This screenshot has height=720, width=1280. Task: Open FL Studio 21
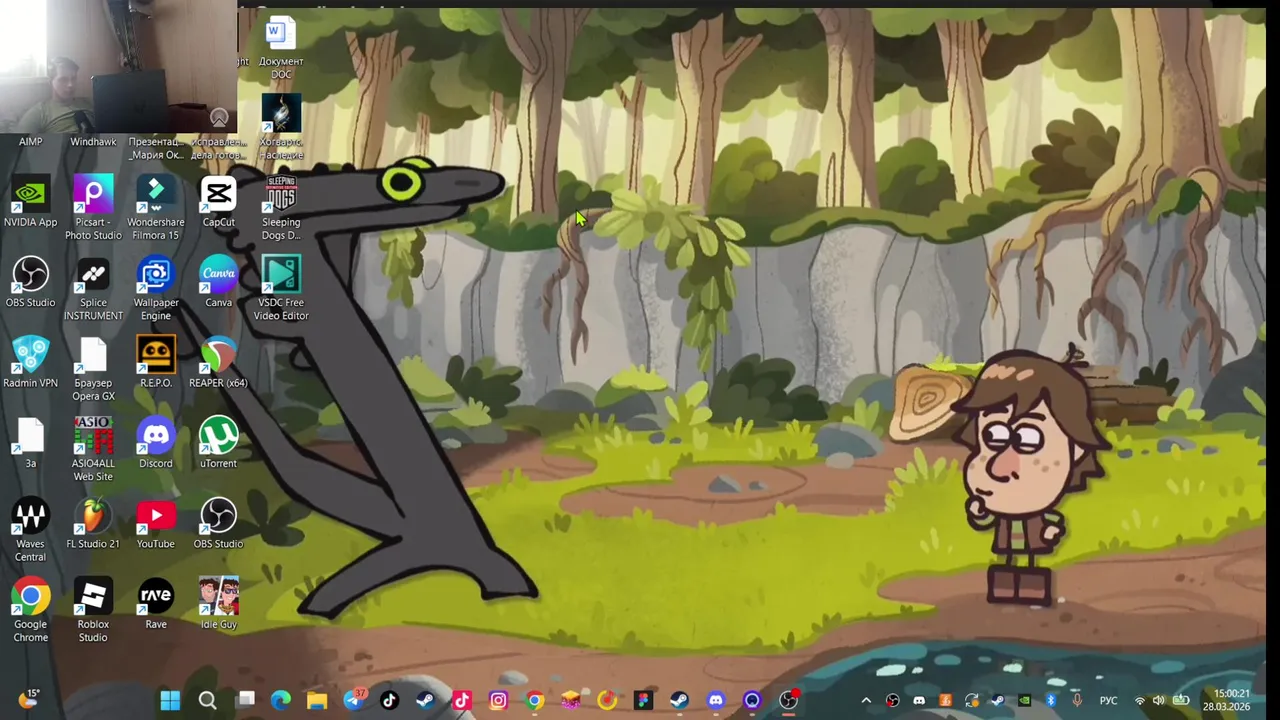click(93, 524)
